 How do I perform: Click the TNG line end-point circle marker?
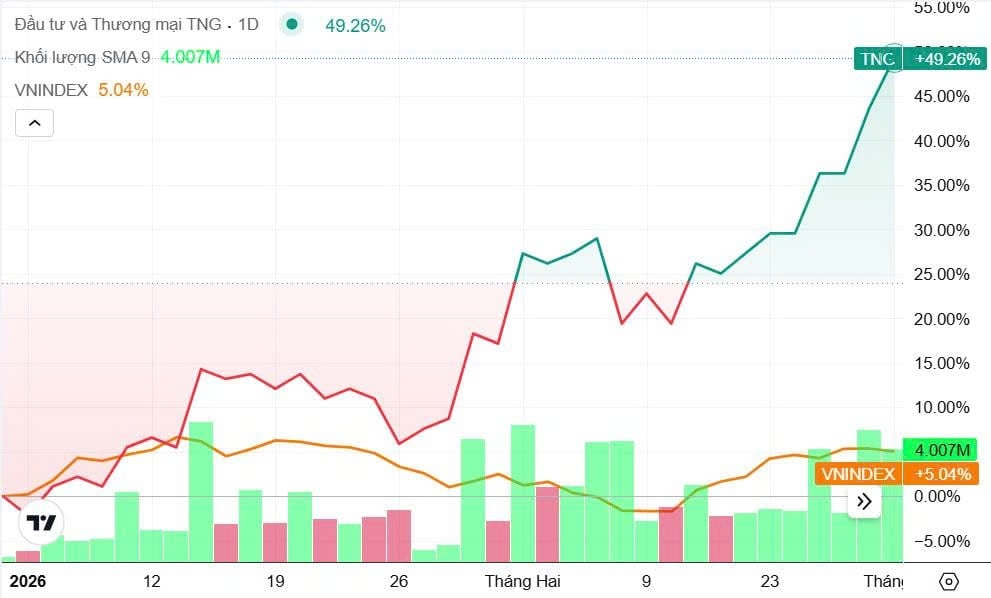point(894,58)
